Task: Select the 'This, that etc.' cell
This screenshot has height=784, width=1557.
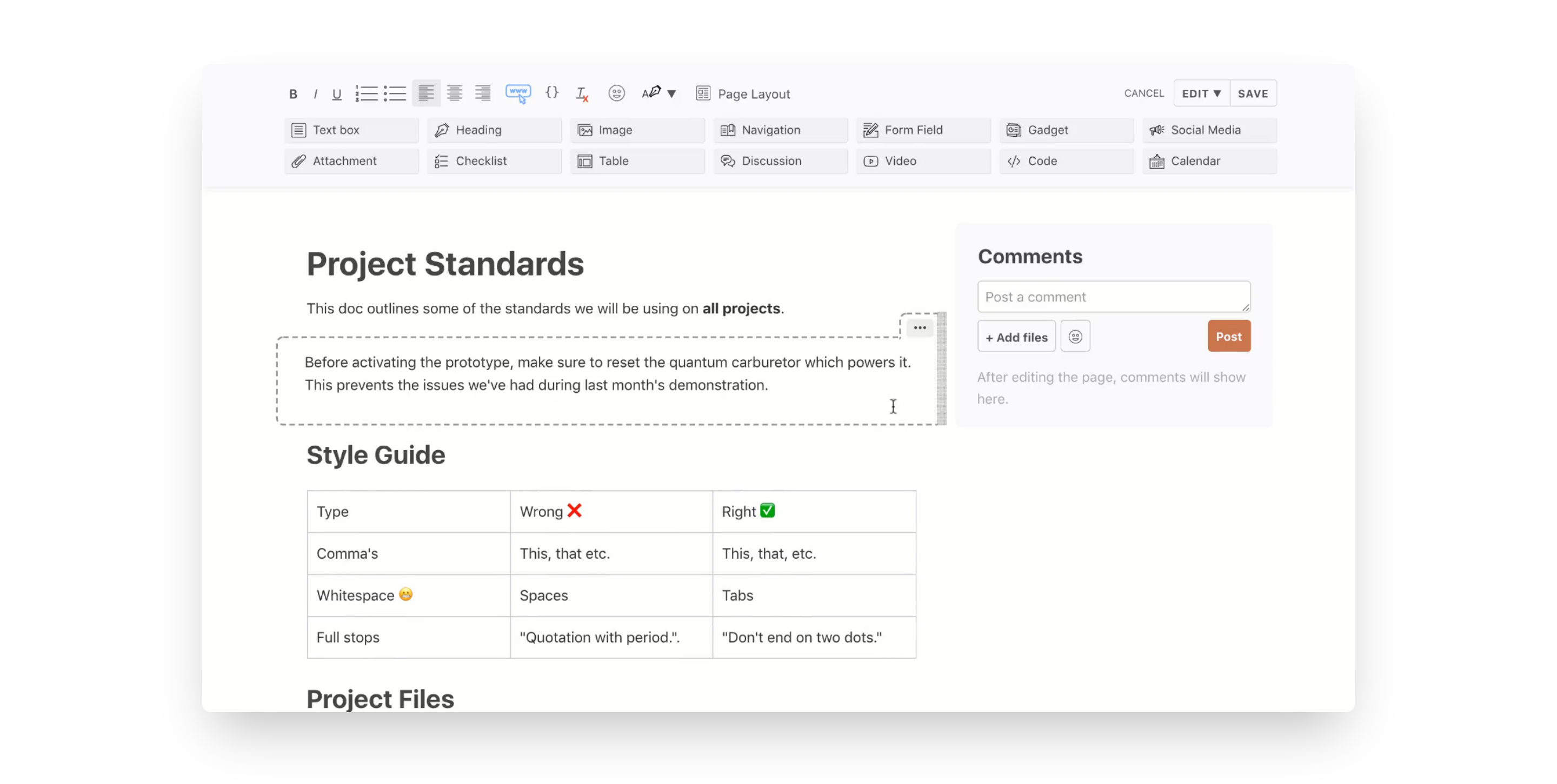Action: point(611,553)
